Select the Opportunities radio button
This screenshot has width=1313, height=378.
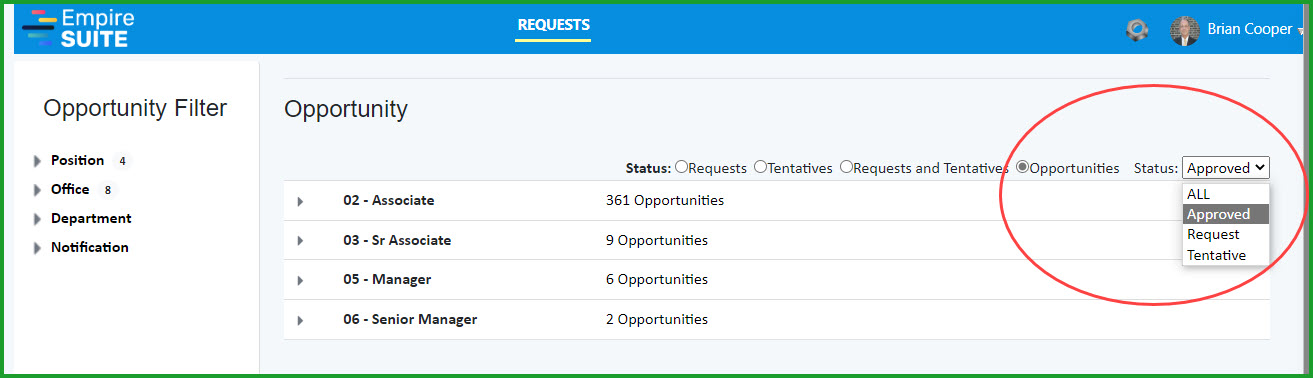(1022, 167)
